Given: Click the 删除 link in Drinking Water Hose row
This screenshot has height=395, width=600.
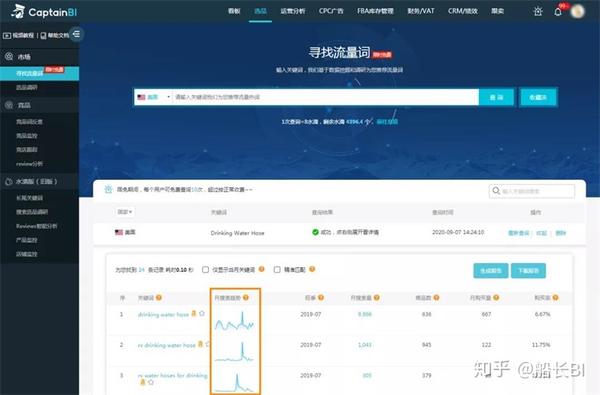Looking at the screenshot, I should (x=561, y=233).
